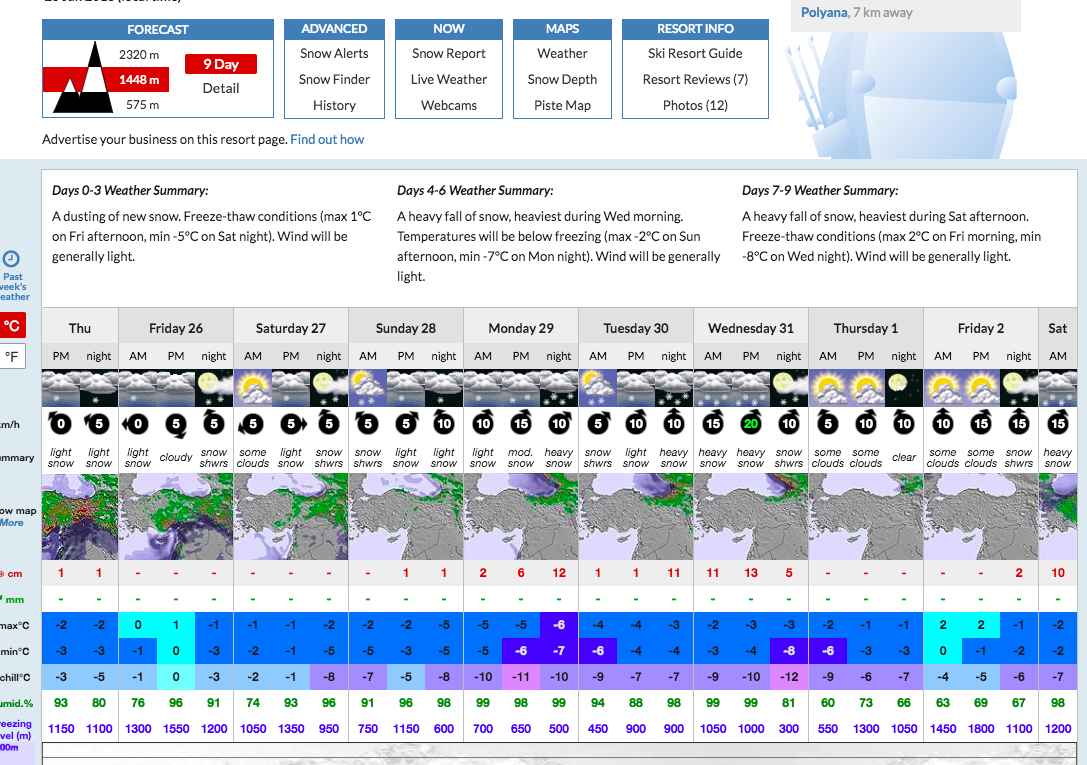1087x765 pixels.
Task: Click the Thursday 1 AM wind icon
Action: click(x=828, y=423)
